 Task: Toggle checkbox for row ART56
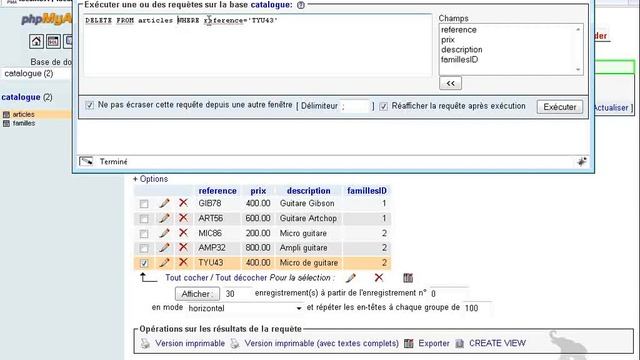[144, 219]
